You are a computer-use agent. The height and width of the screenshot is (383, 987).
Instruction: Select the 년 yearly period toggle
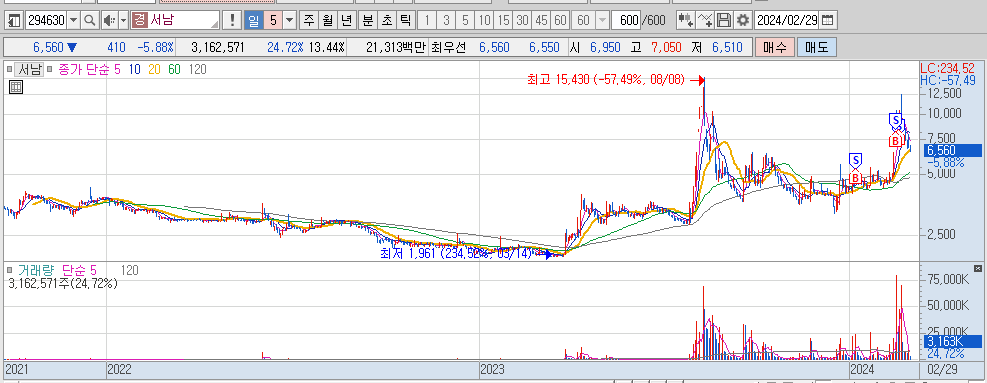coord(346,20)
